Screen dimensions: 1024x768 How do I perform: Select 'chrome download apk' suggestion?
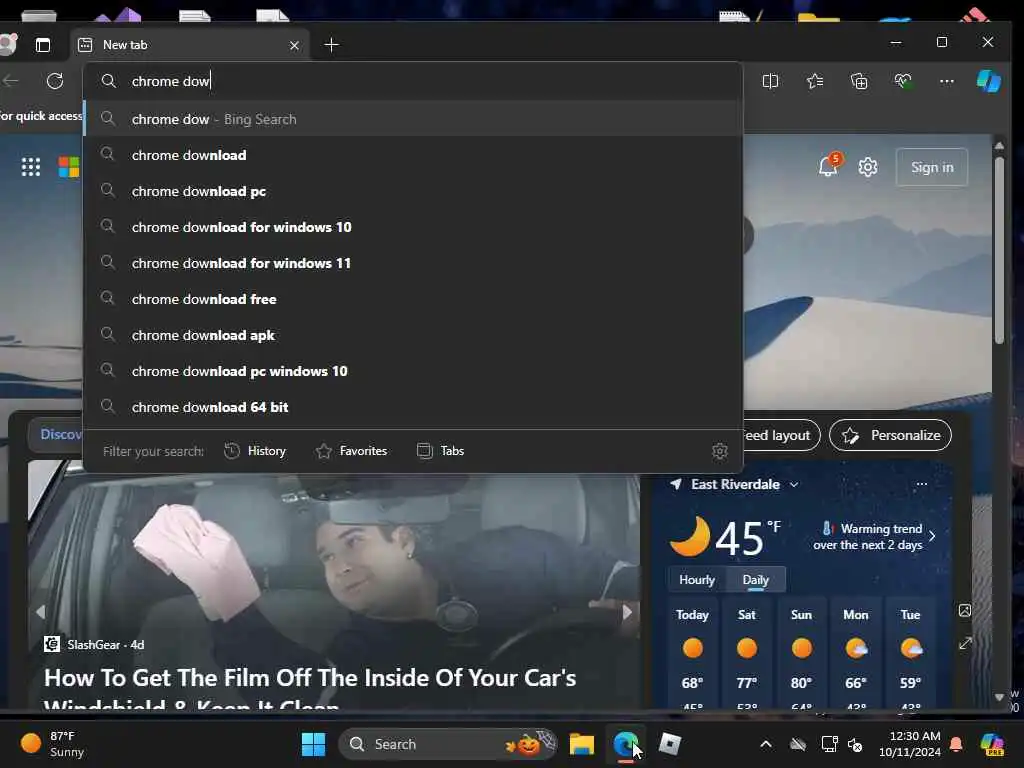(413, 334)
